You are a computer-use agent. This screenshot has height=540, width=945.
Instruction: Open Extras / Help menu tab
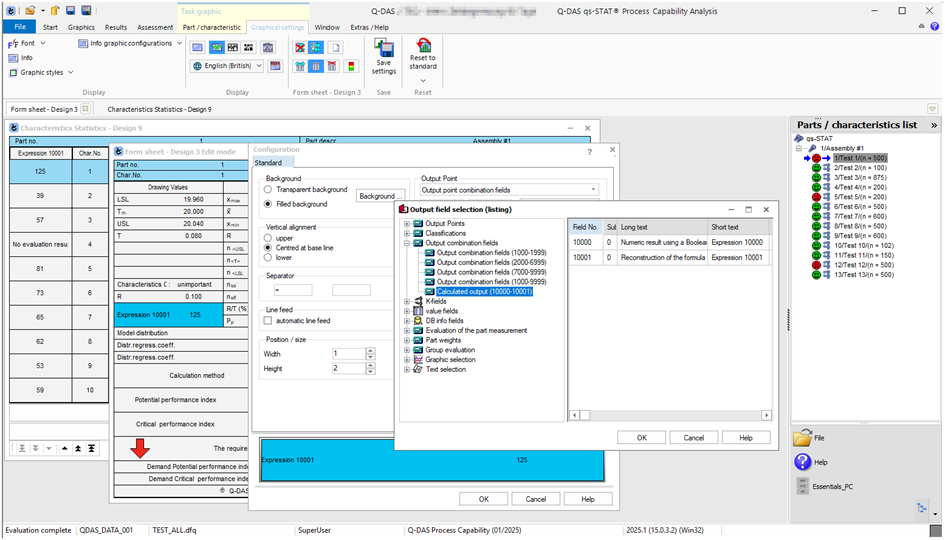pyautogui.click(x=369, y=27)
